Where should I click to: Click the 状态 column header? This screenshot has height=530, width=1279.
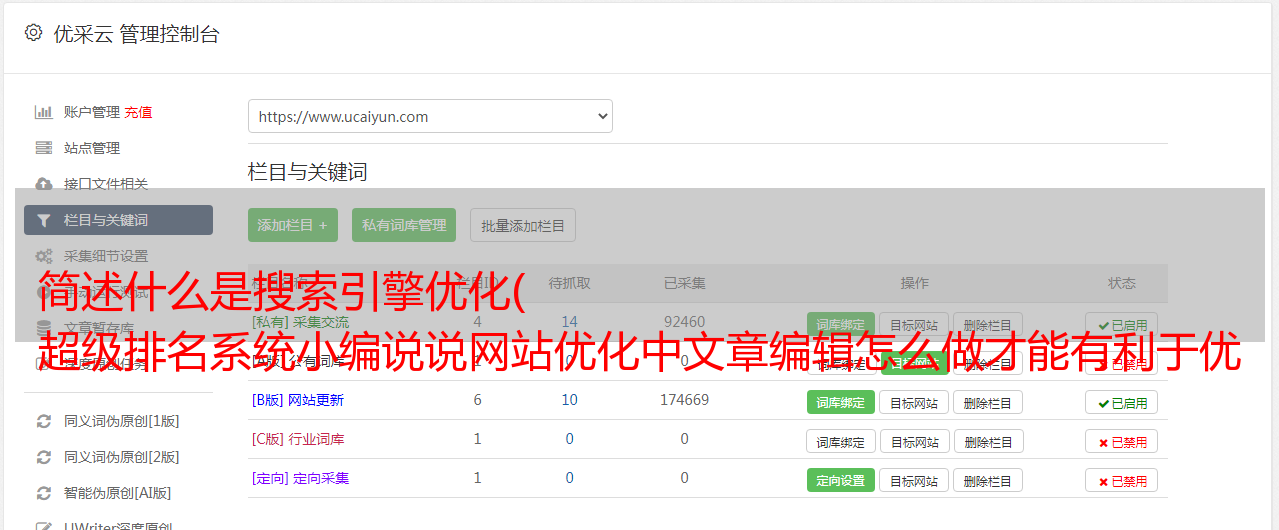tap(1122, 283)
